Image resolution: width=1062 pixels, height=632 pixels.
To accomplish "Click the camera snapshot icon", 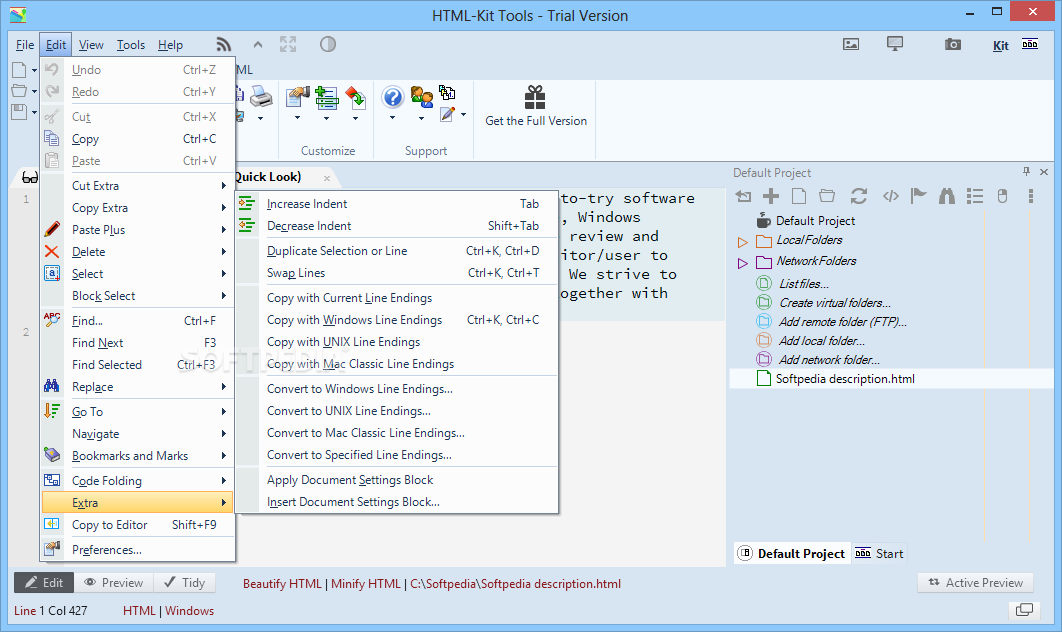I will (x=953, y=45).
